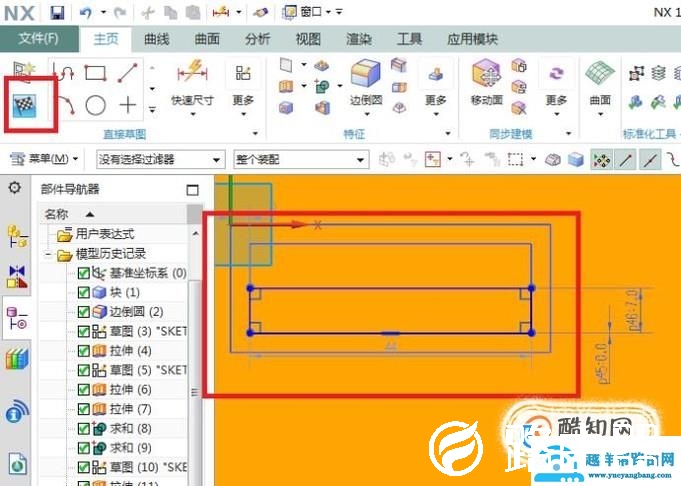Open the 菜单(M) dropdown

(x=44, y=159)
